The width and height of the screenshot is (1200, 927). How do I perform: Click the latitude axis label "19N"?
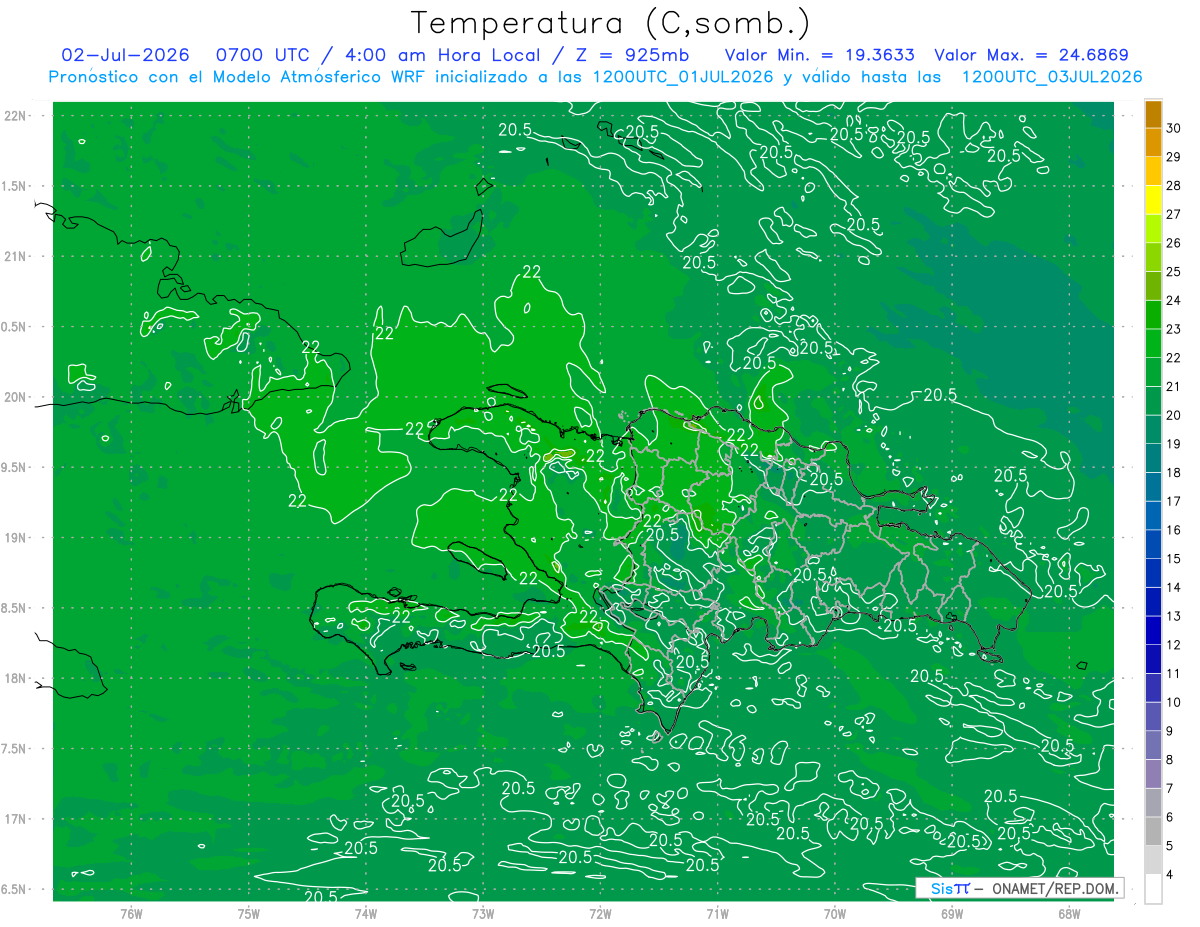pos(16,538)
